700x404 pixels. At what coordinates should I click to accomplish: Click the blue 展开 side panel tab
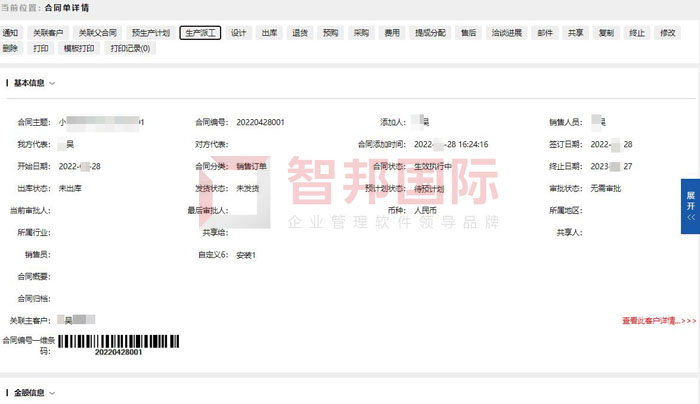click(x=689, y=203)
